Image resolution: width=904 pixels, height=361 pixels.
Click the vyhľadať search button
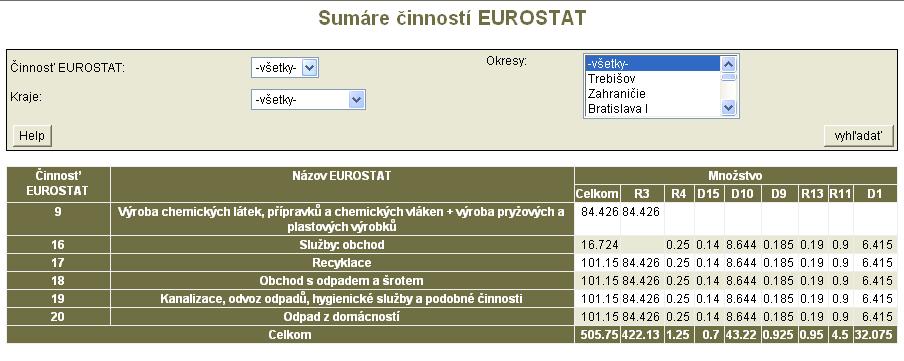(x=858, y=136)
